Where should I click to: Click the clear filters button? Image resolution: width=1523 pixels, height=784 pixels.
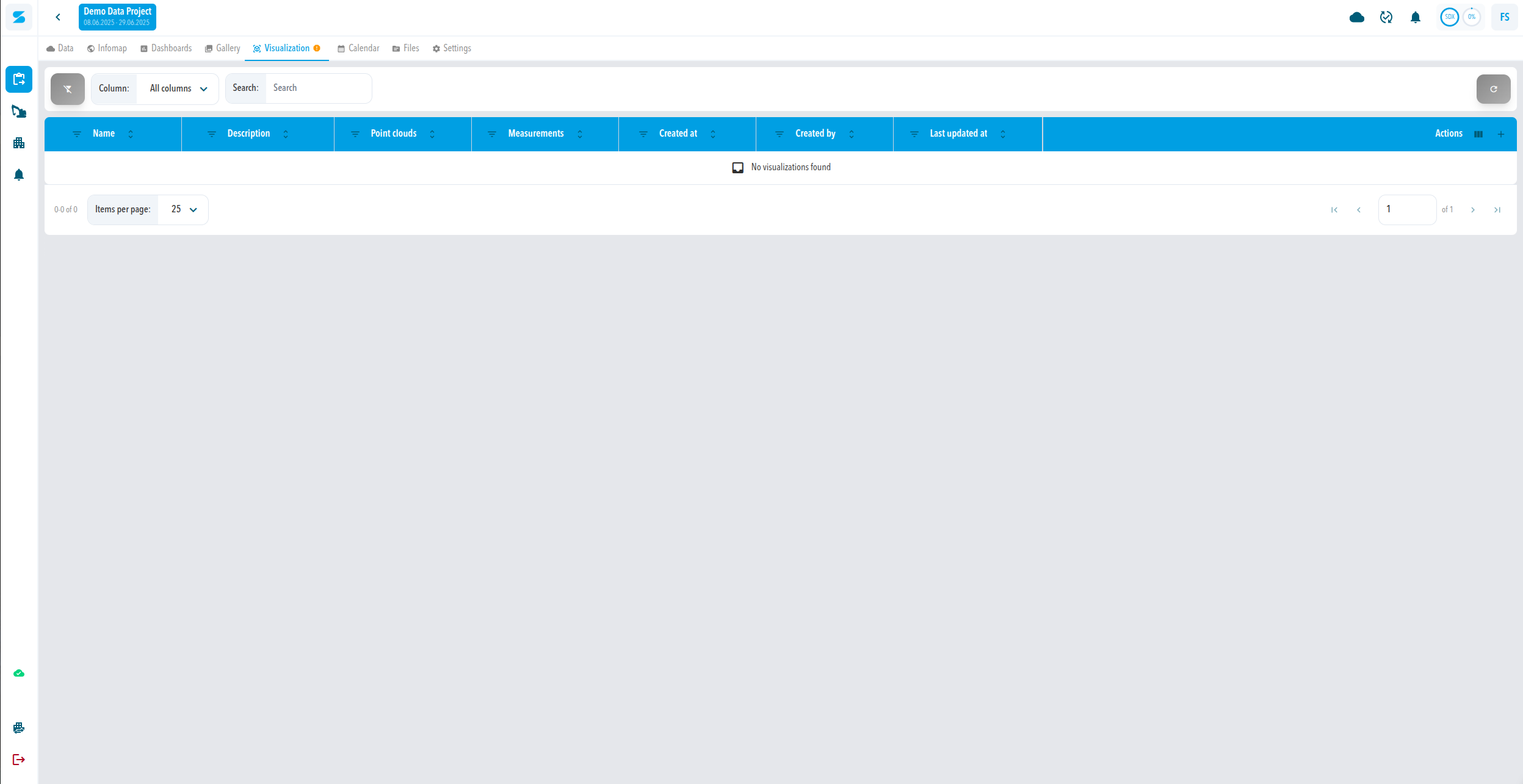pyautogui.click(x=68, y=89)
